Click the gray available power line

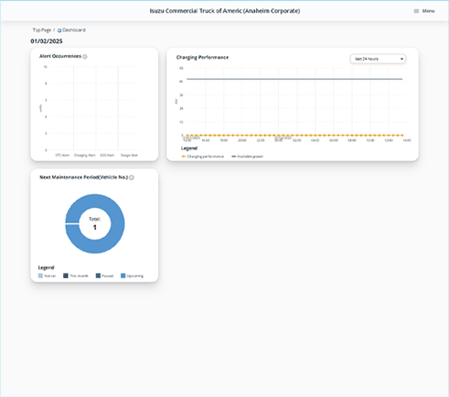pyautogui.click(x=294, y=79)
